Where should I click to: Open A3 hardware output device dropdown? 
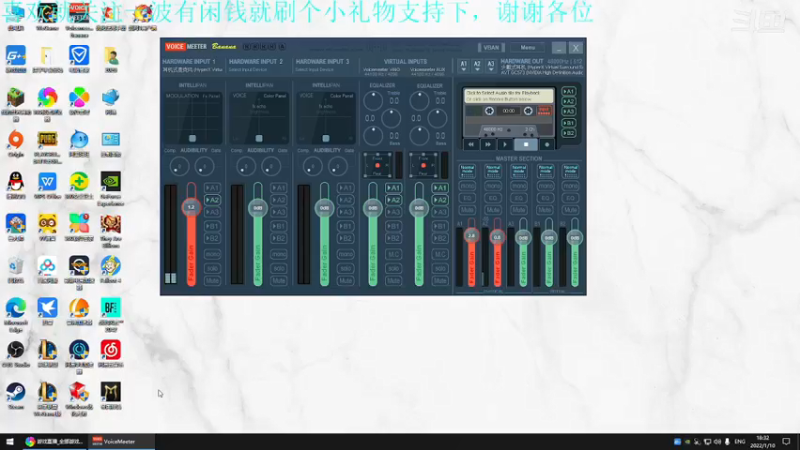coord(491,66)
